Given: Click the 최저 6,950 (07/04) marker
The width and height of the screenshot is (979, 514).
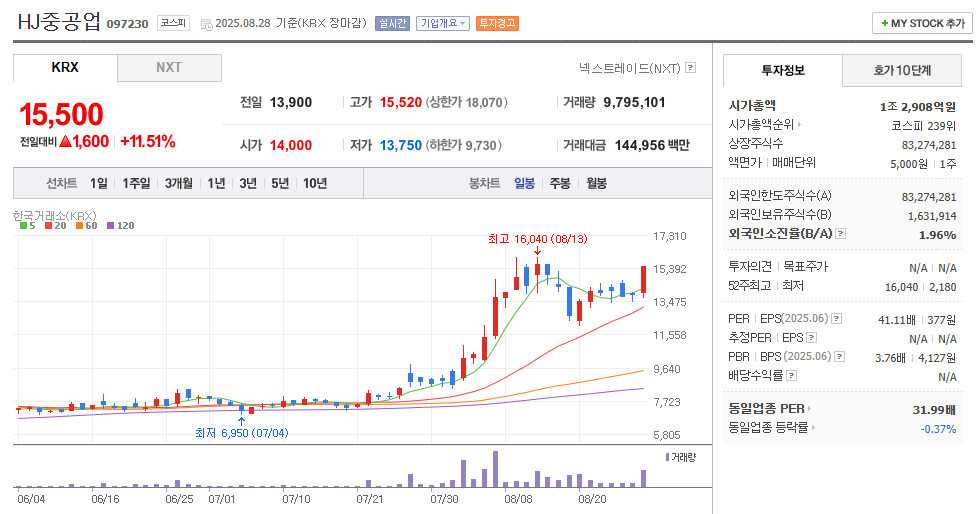Looking at the screenshot, I should (x=242, y=433).
